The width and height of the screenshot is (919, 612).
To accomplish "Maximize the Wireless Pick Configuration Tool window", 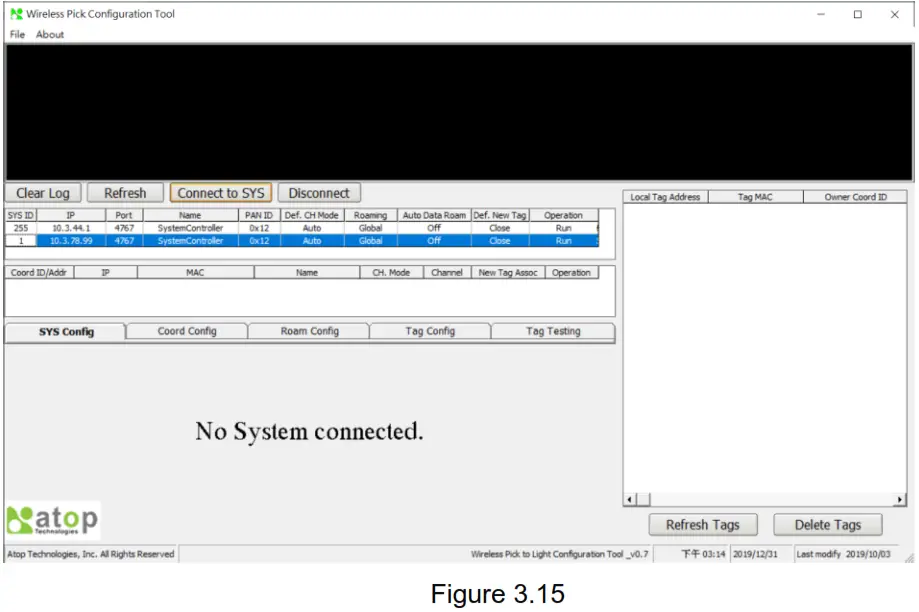I will click(857, 14).
